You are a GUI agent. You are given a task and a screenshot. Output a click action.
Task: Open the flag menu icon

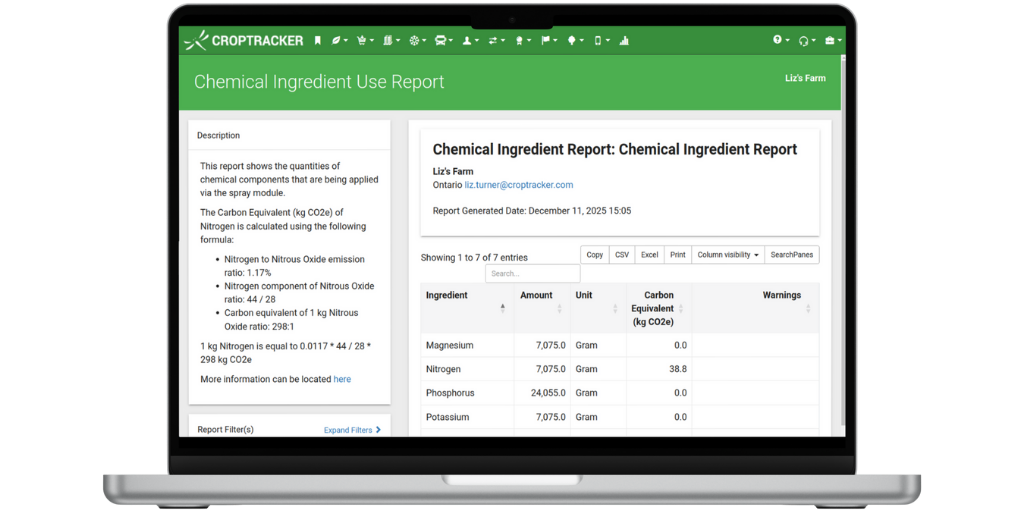pos(547,41)
